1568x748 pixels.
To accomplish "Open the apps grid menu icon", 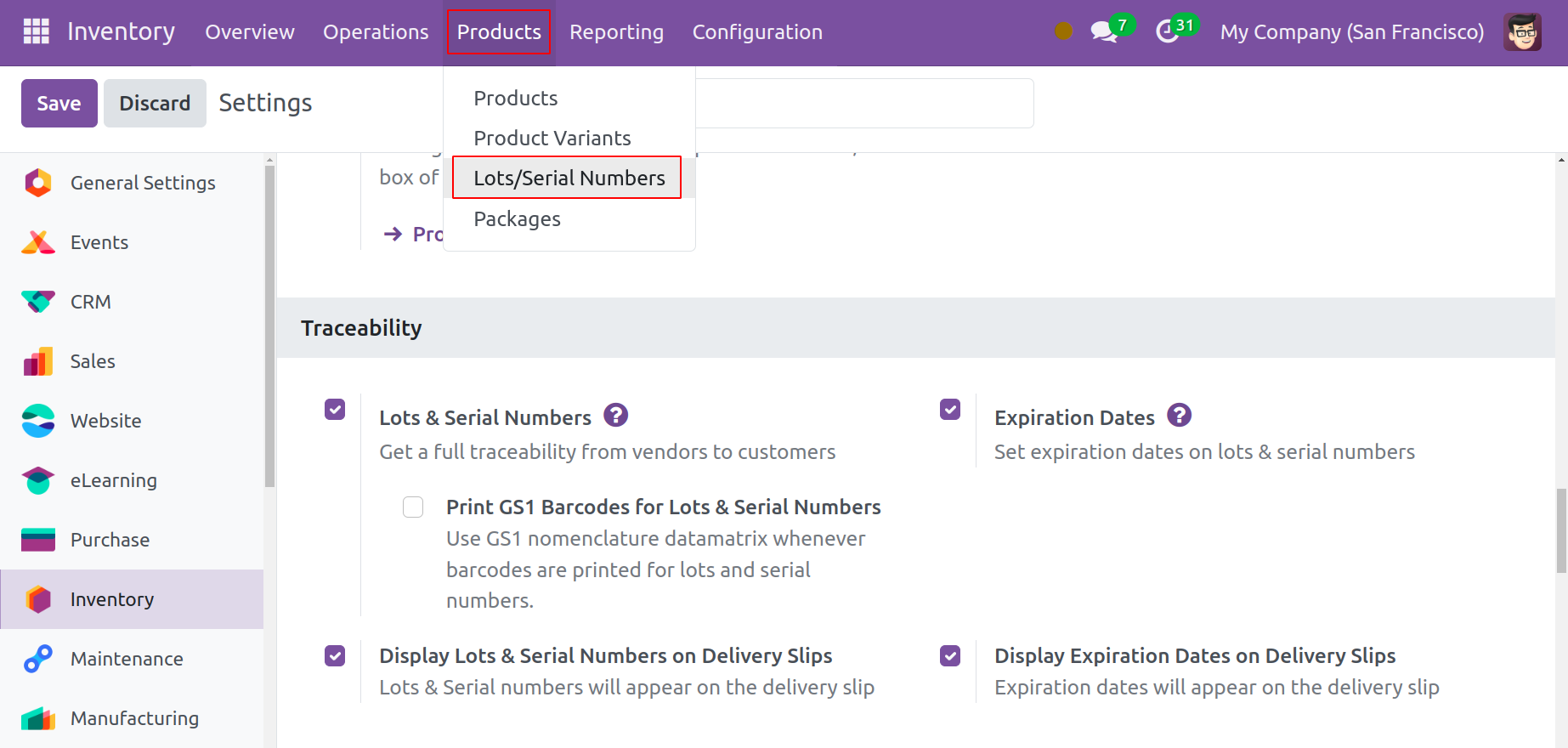I will pos(36,31).
